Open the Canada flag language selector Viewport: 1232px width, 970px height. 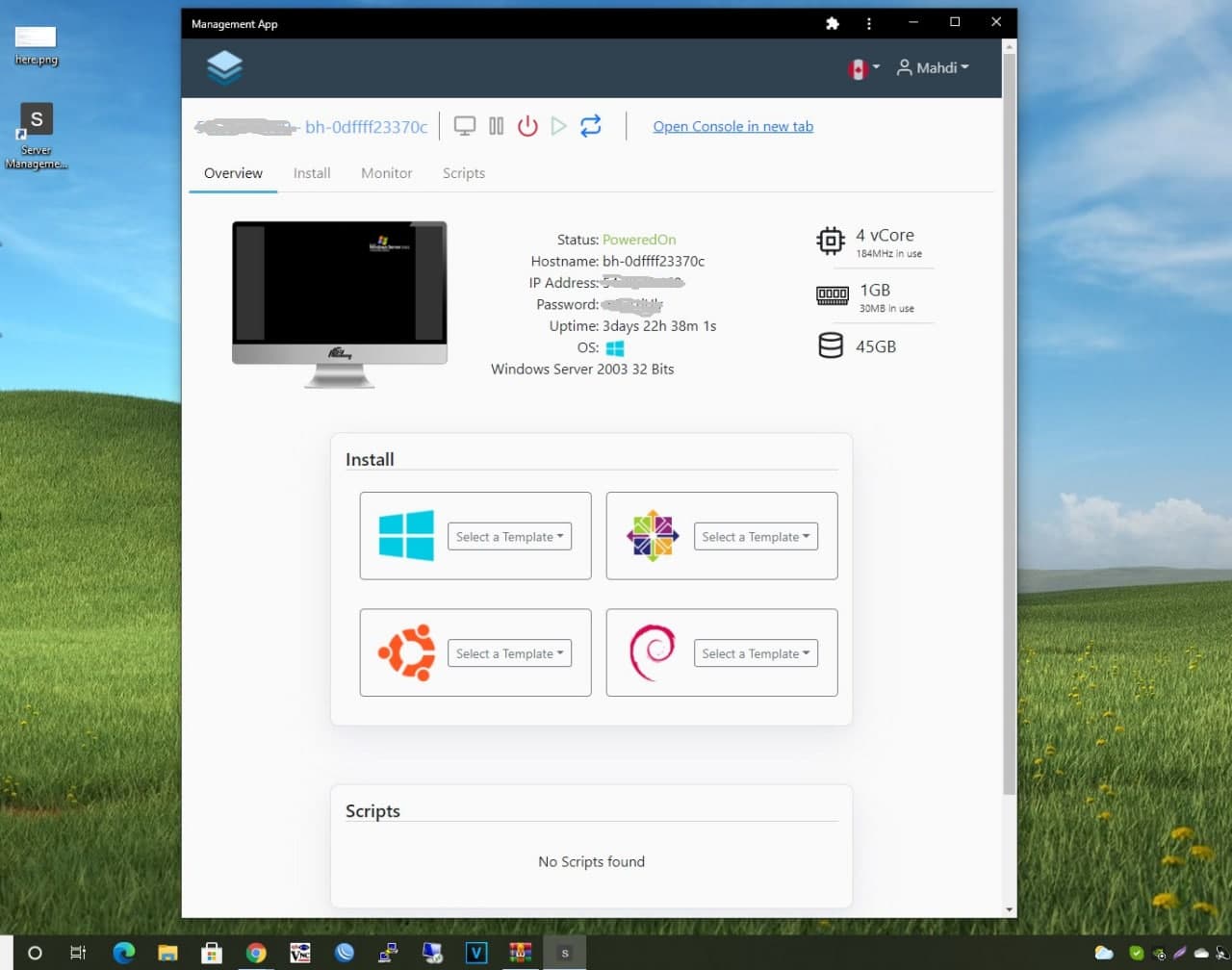tap(862, 68)
